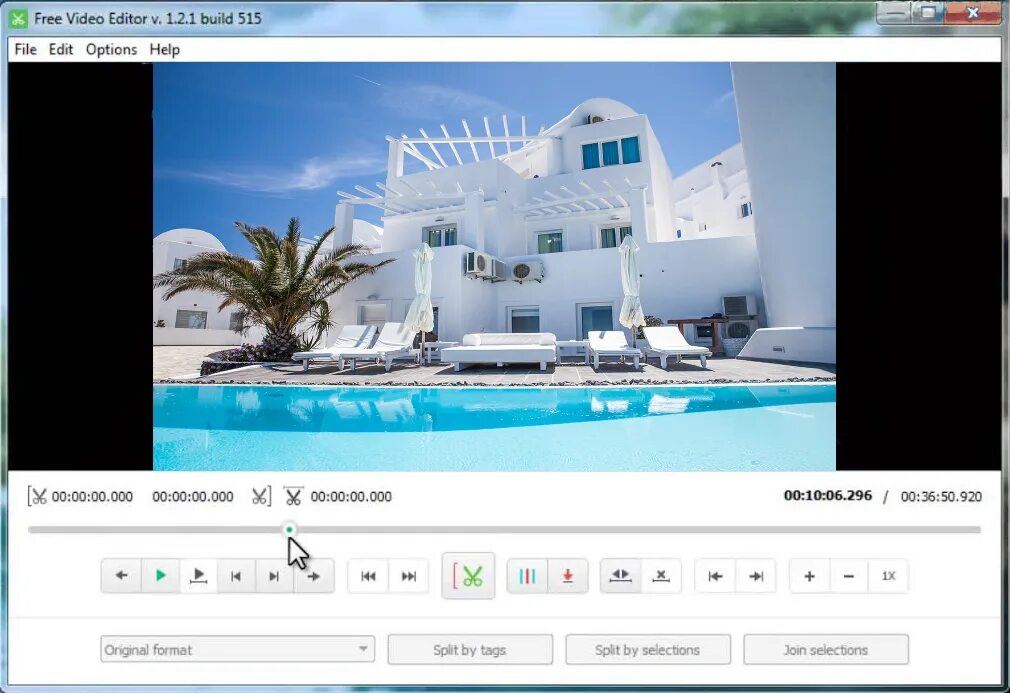Go to next frame button

click(274, 576)
